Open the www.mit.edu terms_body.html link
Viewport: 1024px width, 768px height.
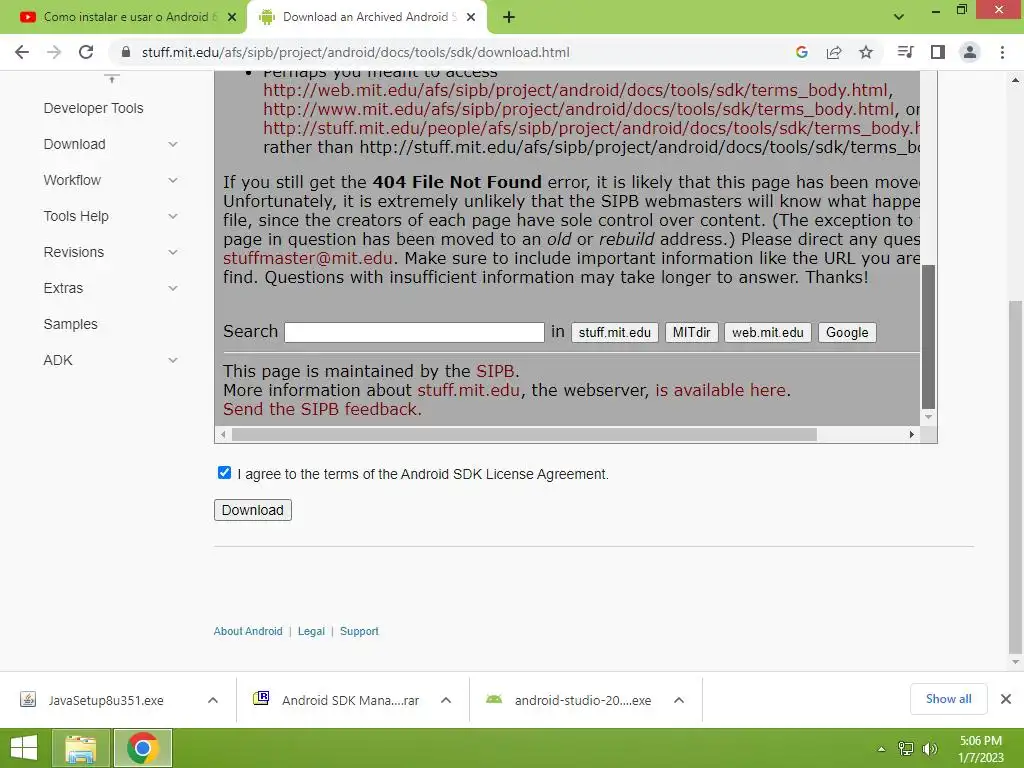click(x=579, y=109)
